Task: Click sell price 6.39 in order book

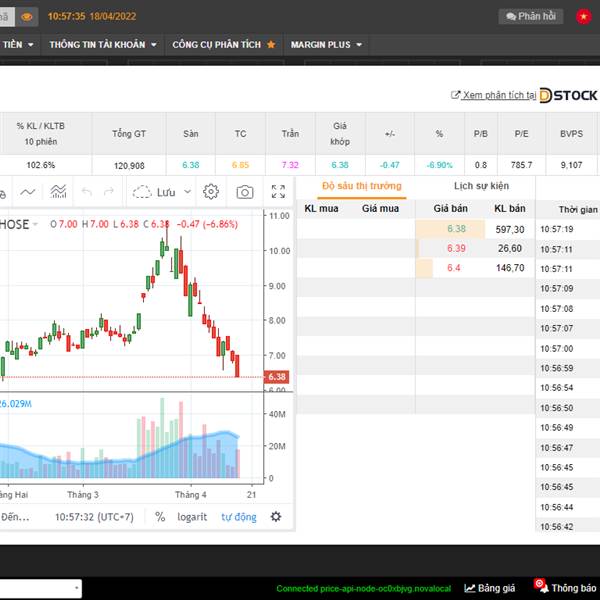Action: (x=456, y=248)
